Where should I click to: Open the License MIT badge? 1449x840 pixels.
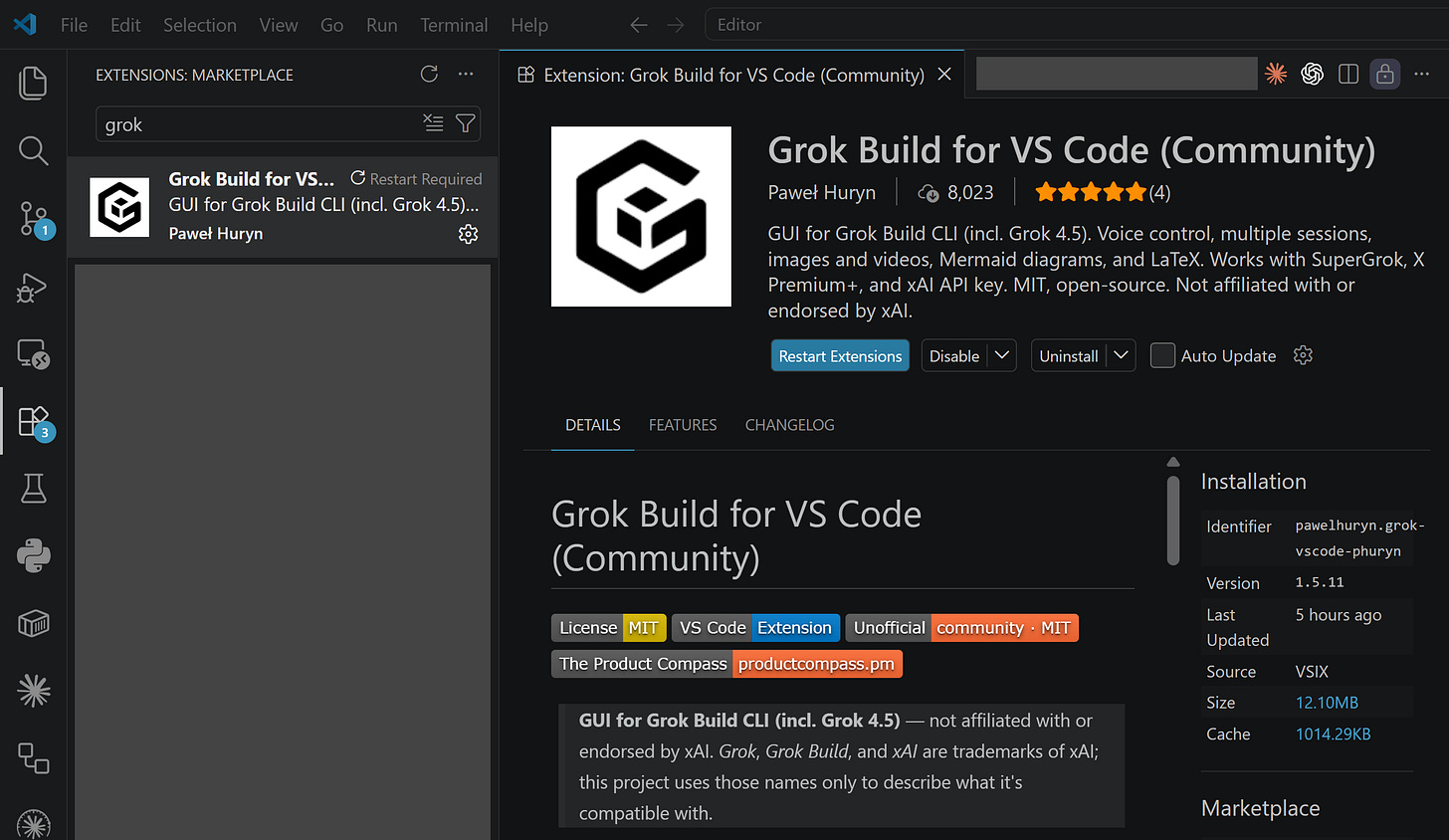pyautogui.click(x=609, y=628)
